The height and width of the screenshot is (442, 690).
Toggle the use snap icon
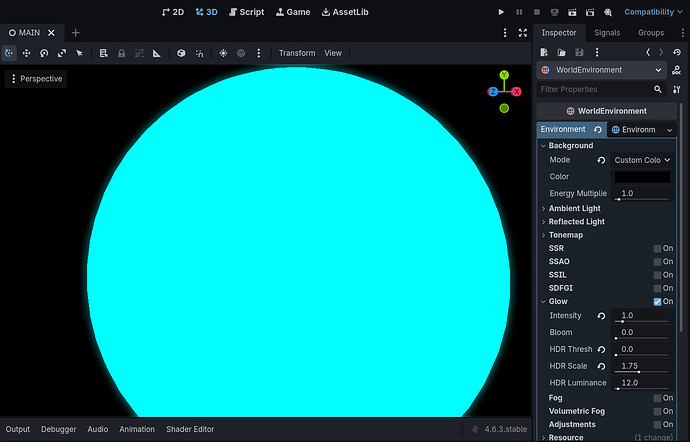(x=199, y=53)
